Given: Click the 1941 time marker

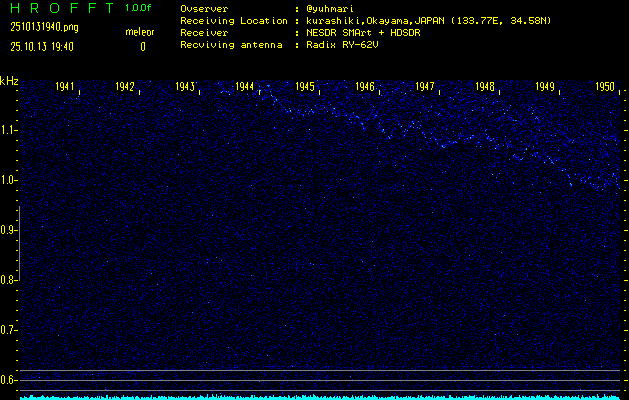Looking at the screenshot, I should (65, 88).
